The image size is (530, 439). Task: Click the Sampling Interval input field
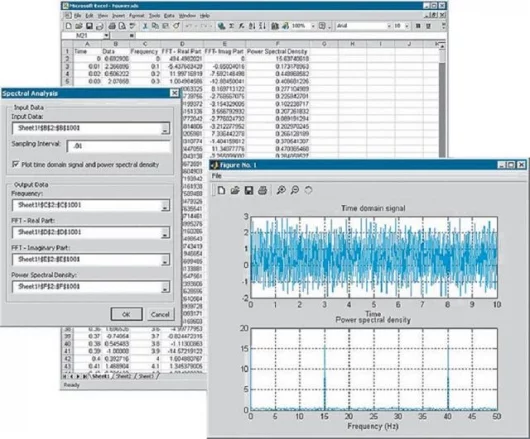(x=118, y=146)
